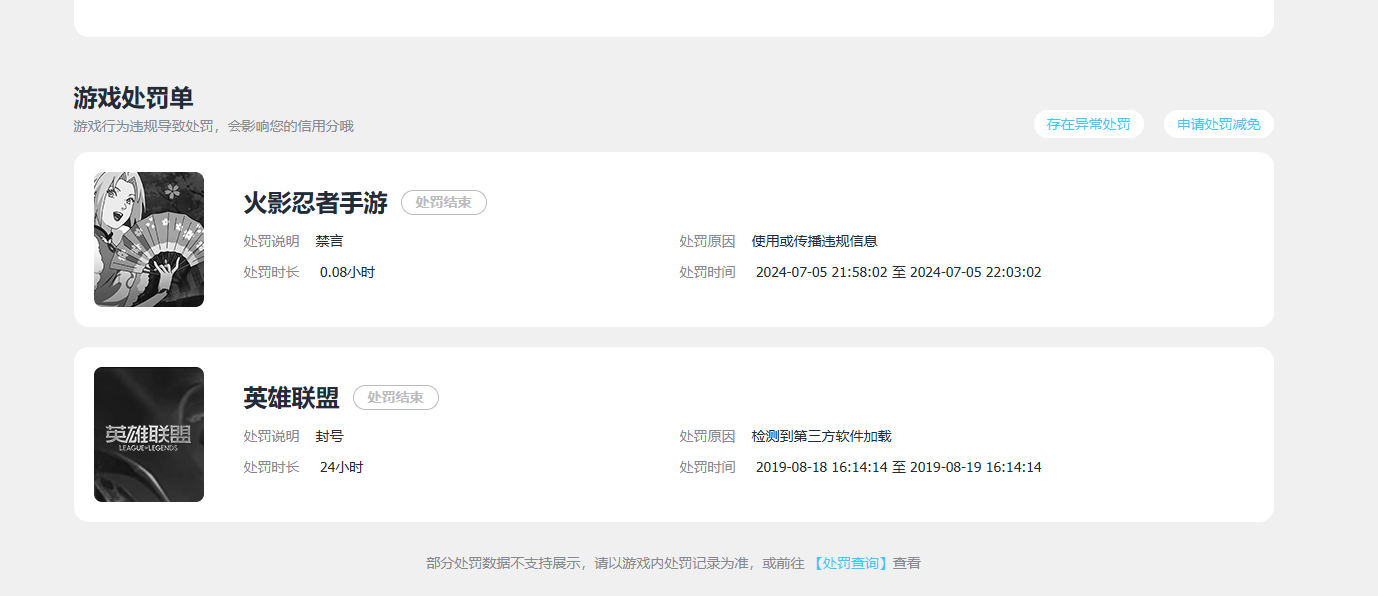Click the 存在异常处罚 button
Screen dimensions: 1378x596
tap(1088, 124)
